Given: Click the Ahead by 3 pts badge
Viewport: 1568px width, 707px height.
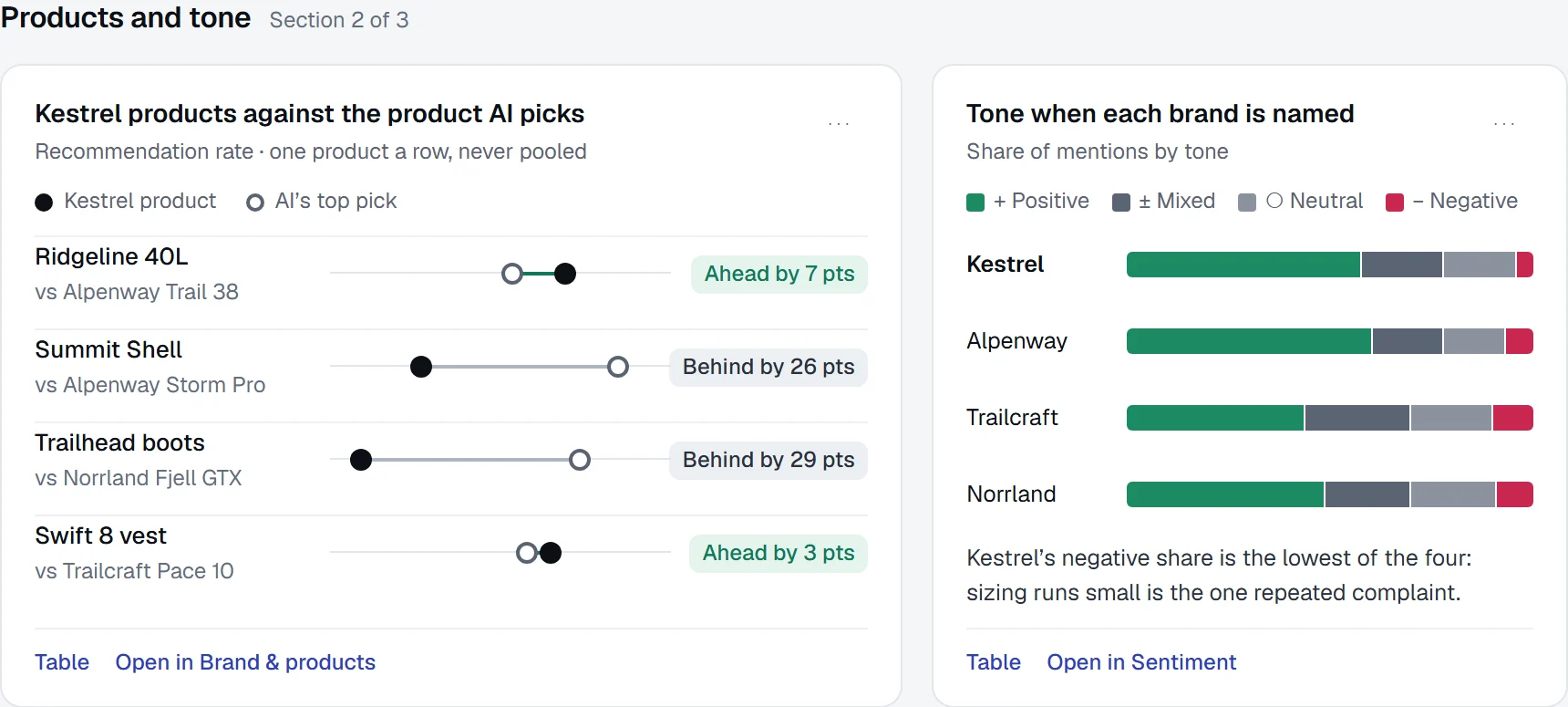Looking at the screenshot, I should pos(779,554).
